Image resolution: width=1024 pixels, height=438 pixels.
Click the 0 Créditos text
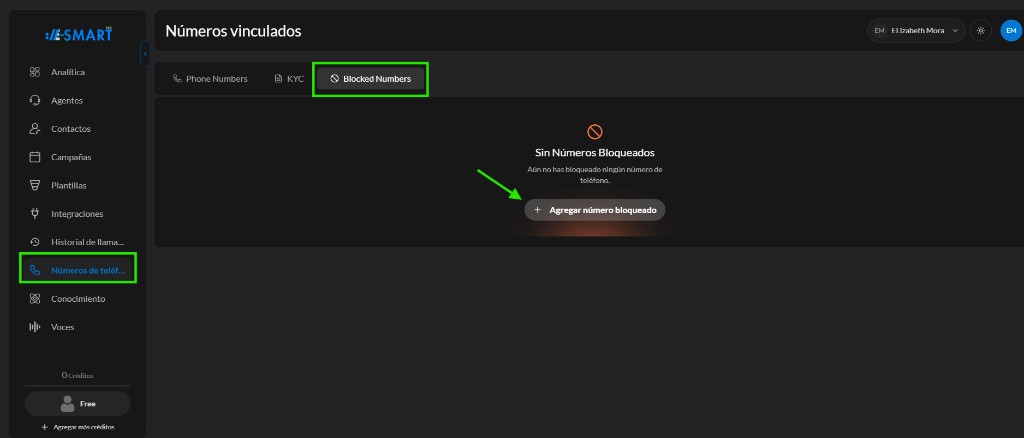click(x=78, y=375)
